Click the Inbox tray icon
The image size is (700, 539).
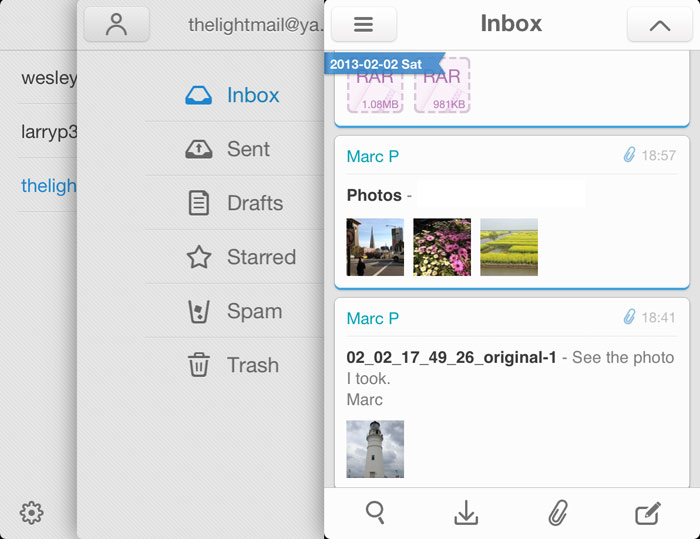(199, 95)
